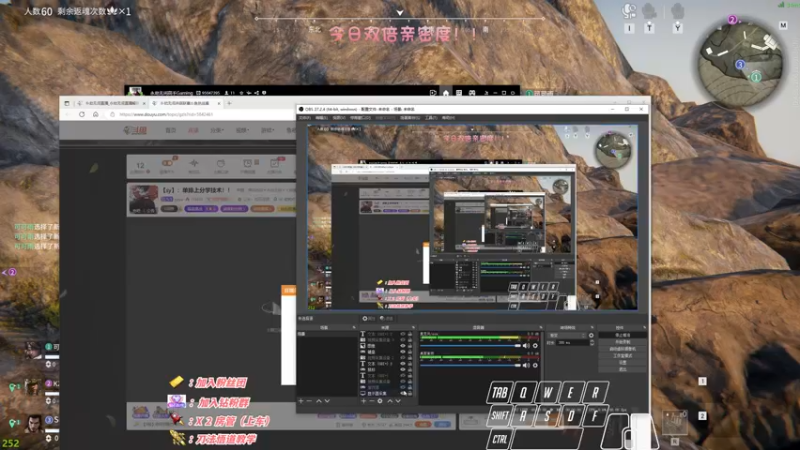Pop out the controls dock panel
The image size is (800, 450).
click(x=644, y=328)
